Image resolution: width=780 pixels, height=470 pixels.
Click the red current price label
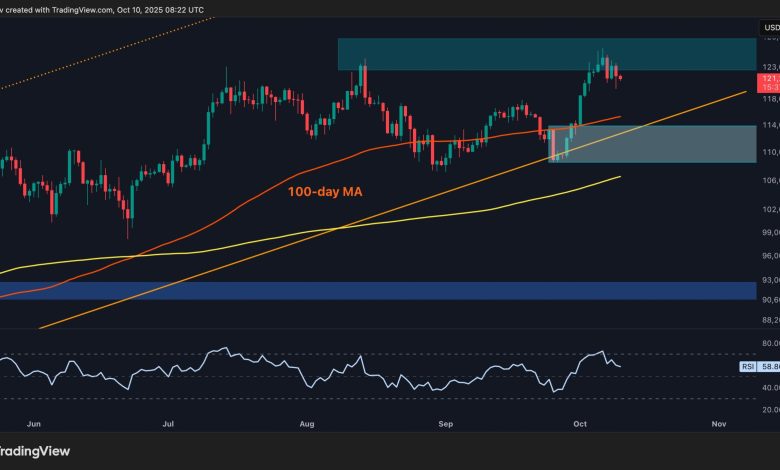point(767,80)
